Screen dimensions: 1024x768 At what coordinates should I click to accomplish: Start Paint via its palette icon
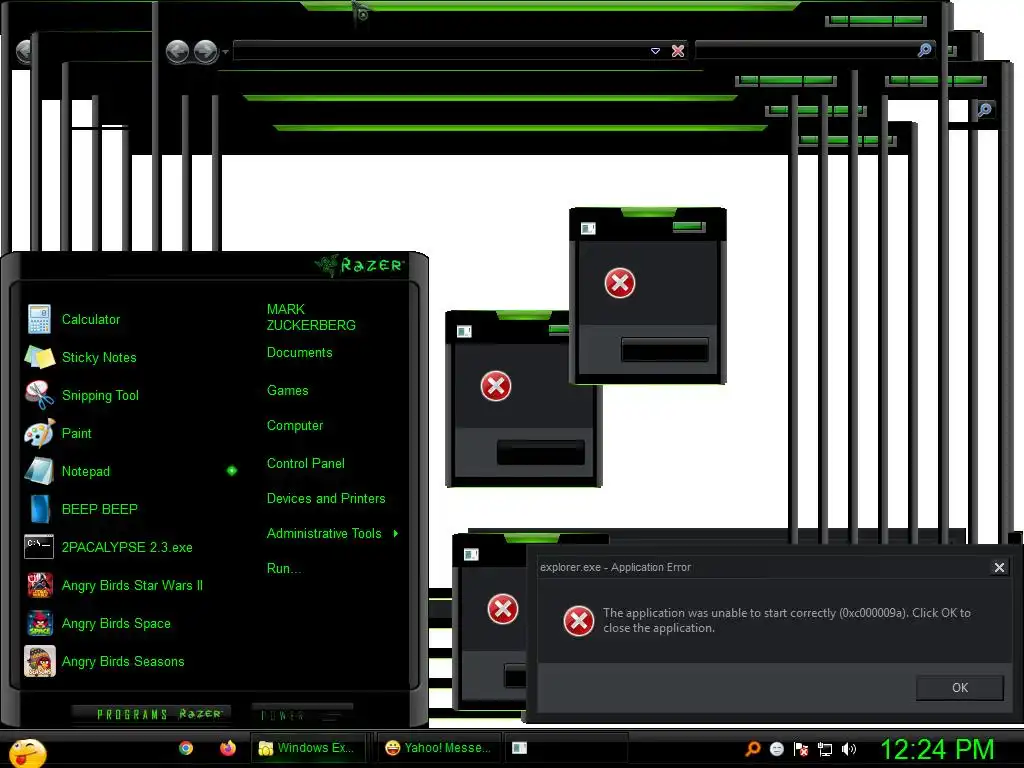point(39,433)
